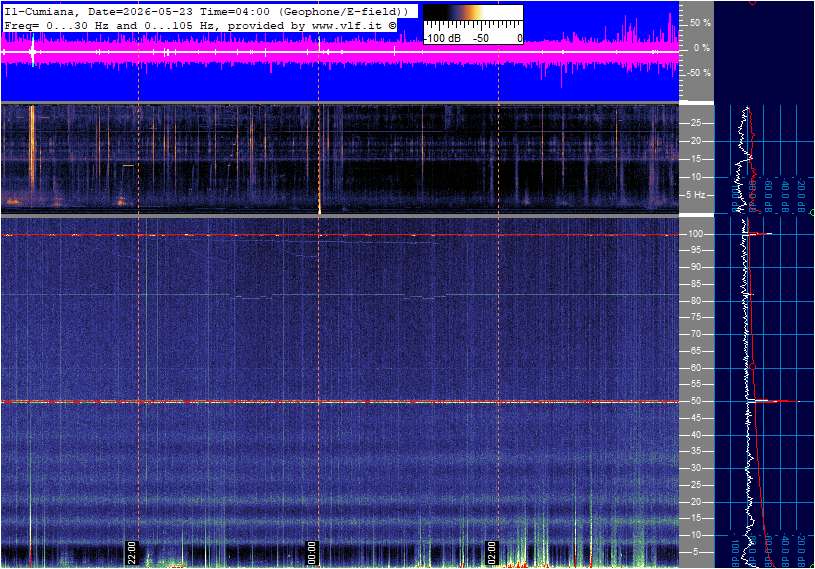Click the 85 Hz tick on E-field axis
The image size is (815, 569).
pyautogui.click(x=695, y=284)
